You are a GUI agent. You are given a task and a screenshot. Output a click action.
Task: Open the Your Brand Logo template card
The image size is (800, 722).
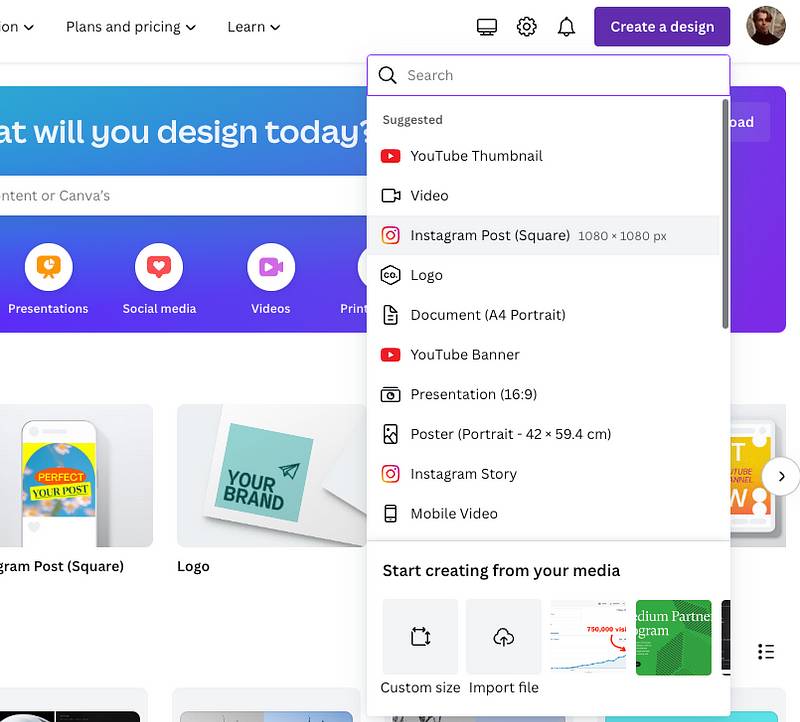(272, 476)
